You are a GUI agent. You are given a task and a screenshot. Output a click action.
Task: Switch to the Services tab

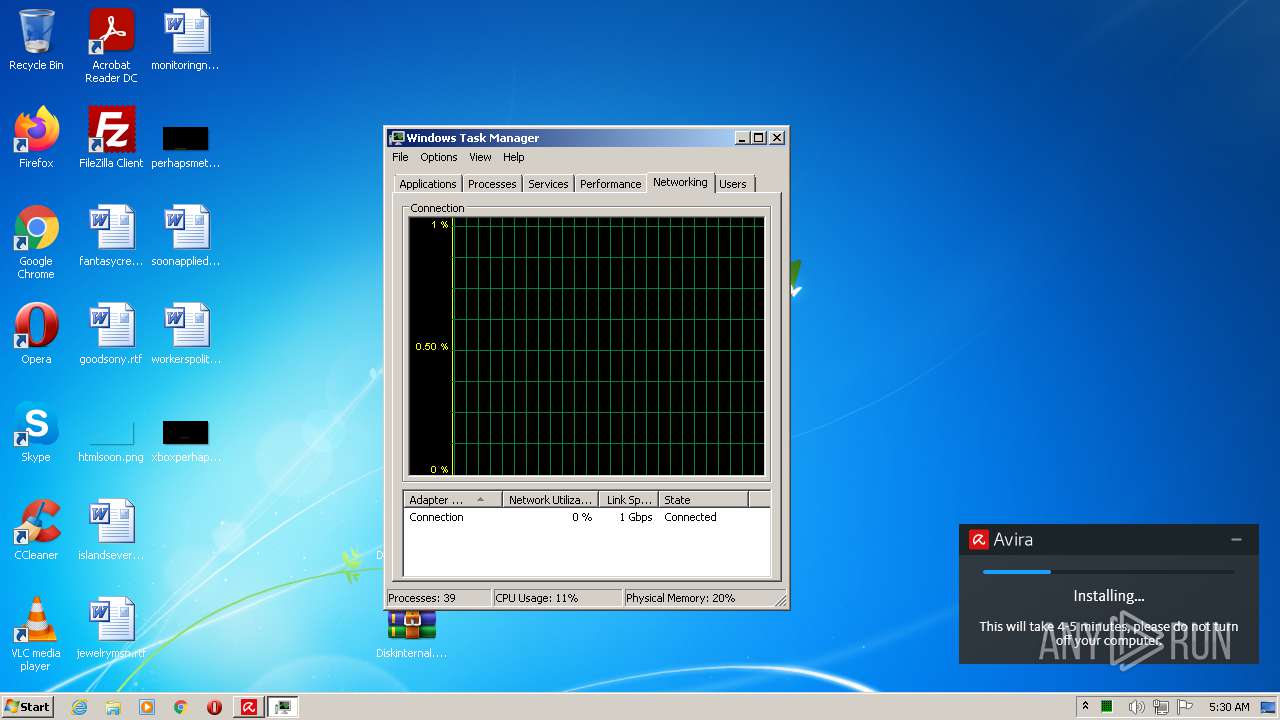(x=548, y=184)
